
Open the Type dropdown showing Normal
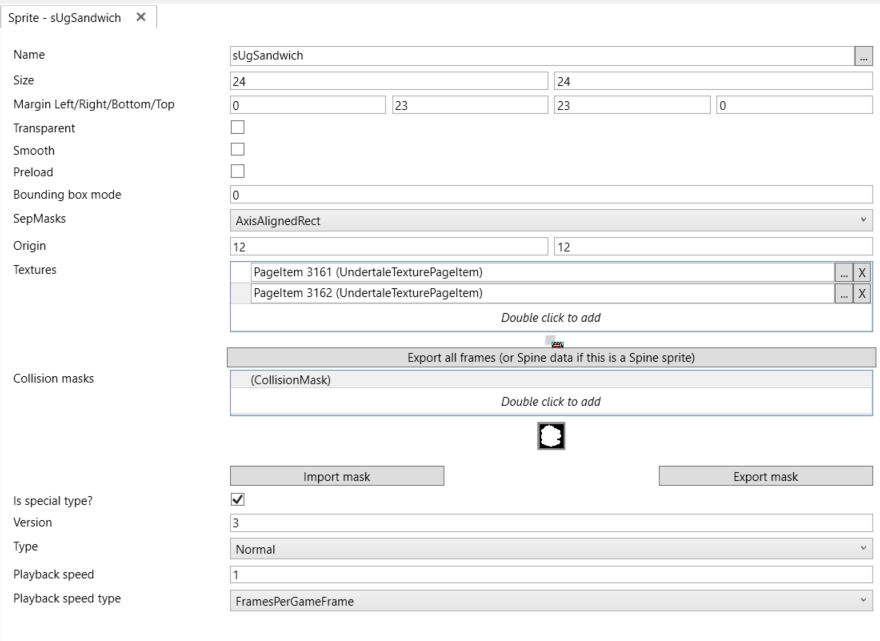click(551, 549)
